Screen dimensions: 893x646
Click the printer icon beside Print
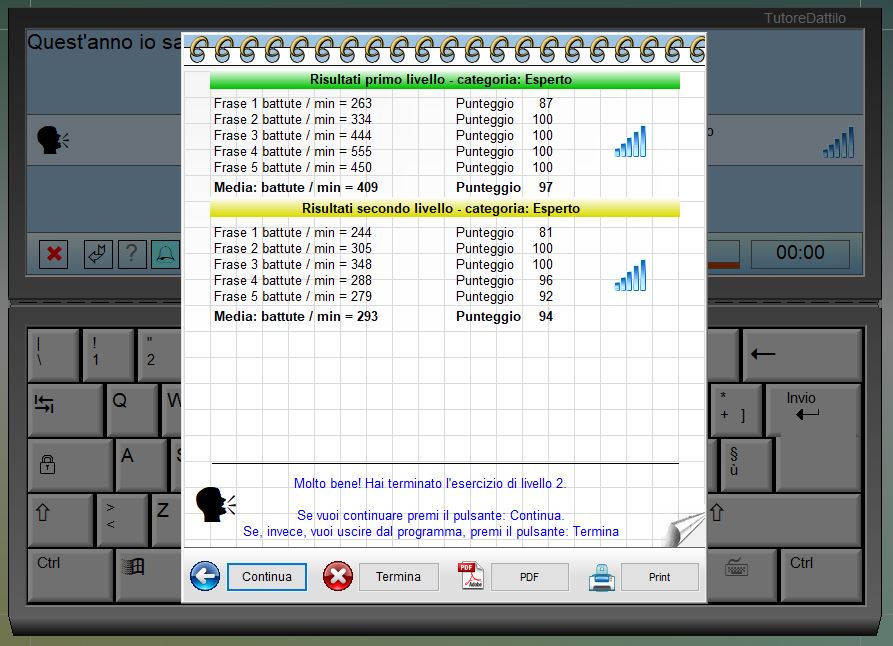click(602, 577)
